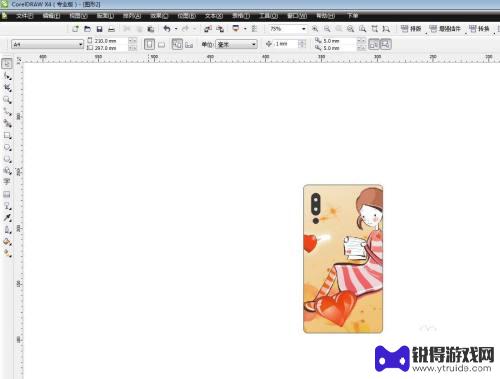
Task: Click the Zoom To Page Height icon
Action: (x=386, y=29)
